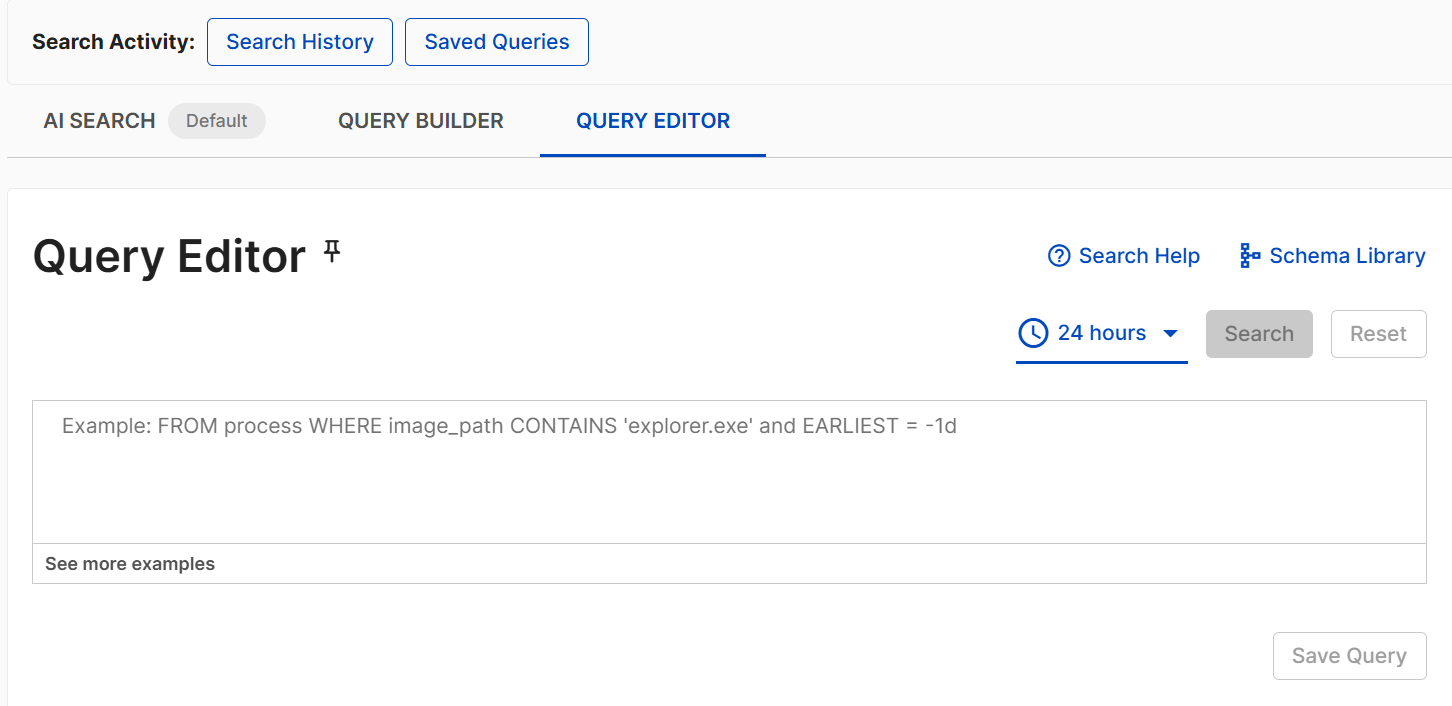1452x706 pixels.
Task: Switch to the AI SEARCH tab
Action: (100, 121)
